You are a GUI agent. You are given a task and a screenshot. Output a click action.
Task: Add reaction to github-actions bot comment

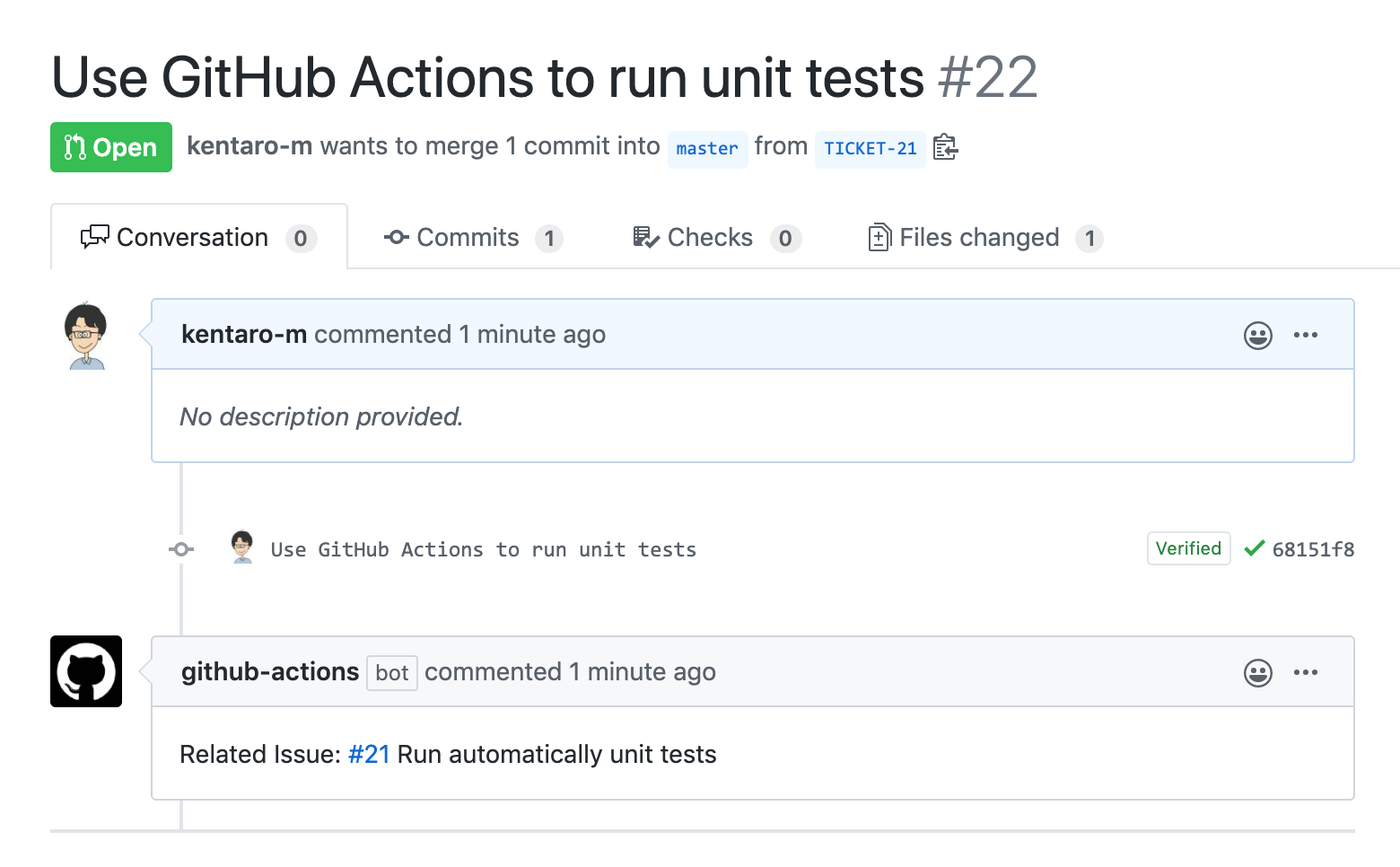point(1257,673)
